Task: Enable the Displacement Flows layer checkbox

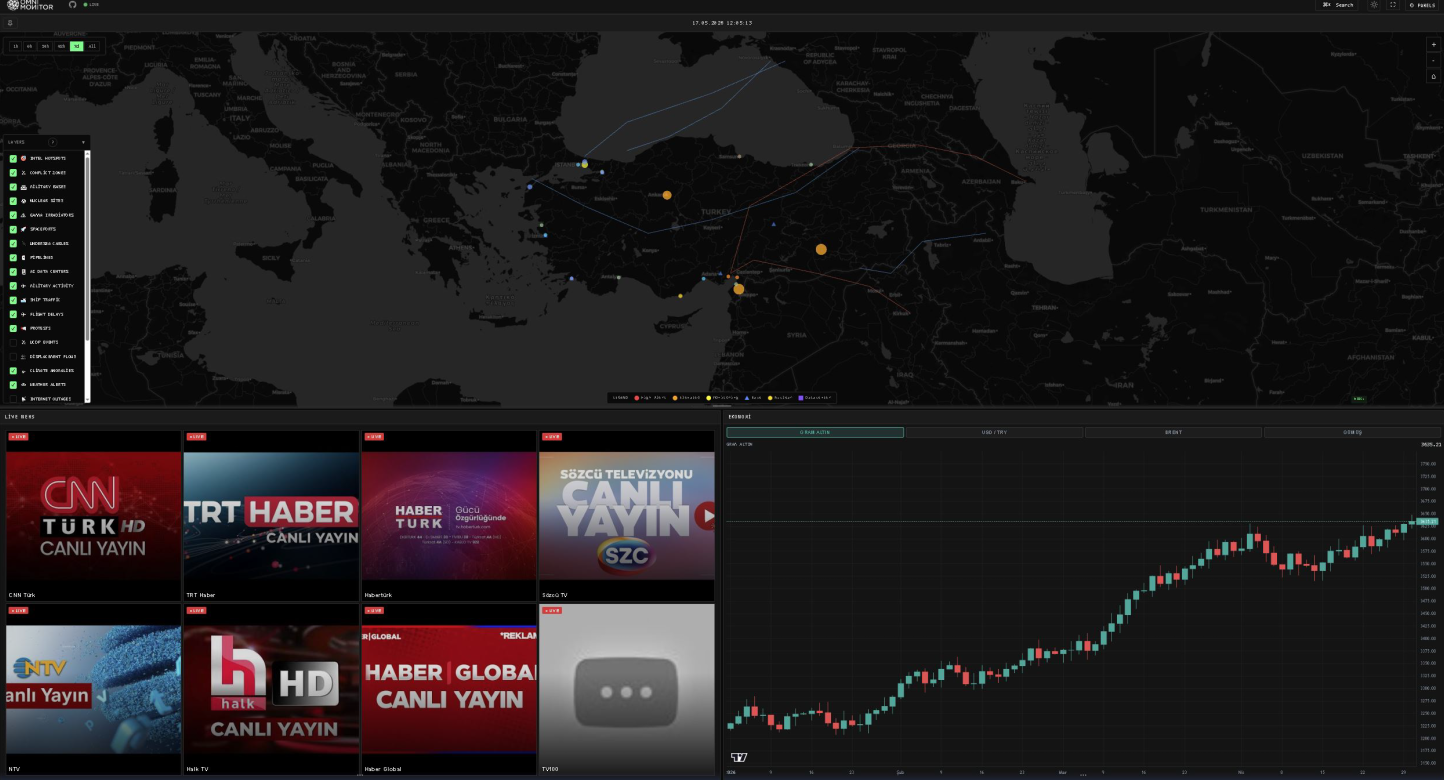Action: coord(13,356)
